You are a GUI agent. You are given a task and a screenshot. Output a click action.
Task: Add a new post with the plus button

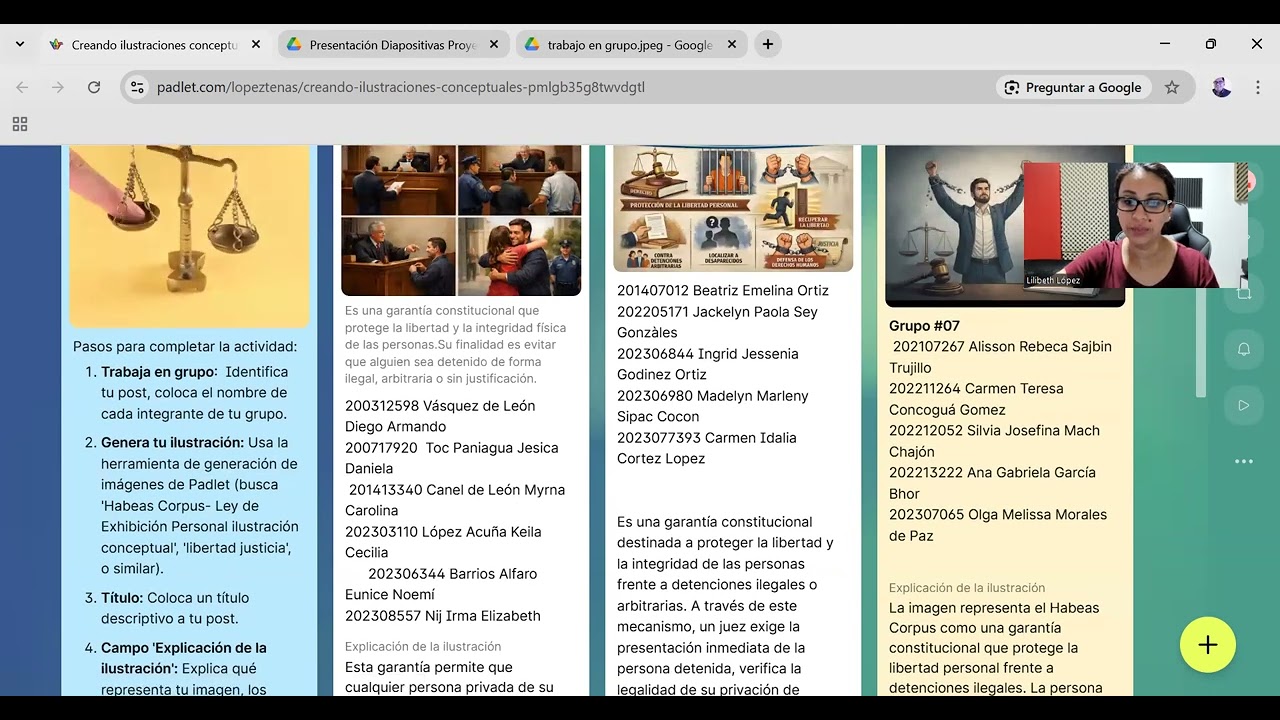pyautogui.click(x=1208, y=645)
